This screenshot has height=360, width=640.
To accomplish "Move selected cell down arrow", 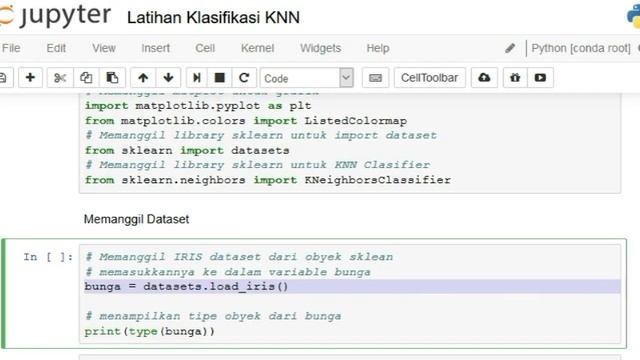I will (168, 78).
